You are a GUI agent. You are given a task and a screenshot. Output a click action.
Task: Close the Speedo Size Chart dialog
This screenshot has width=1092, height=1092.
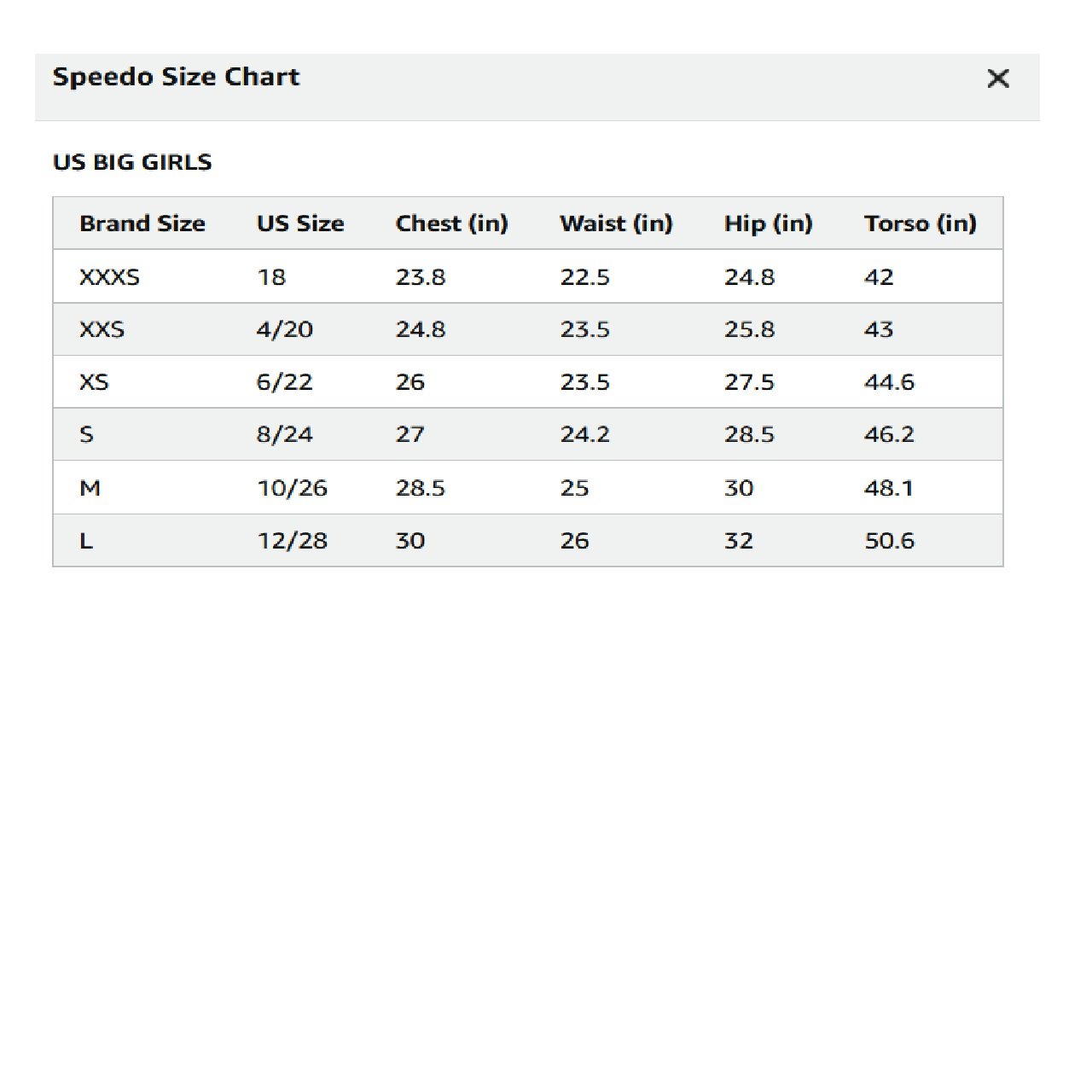(x=997, y=78)
